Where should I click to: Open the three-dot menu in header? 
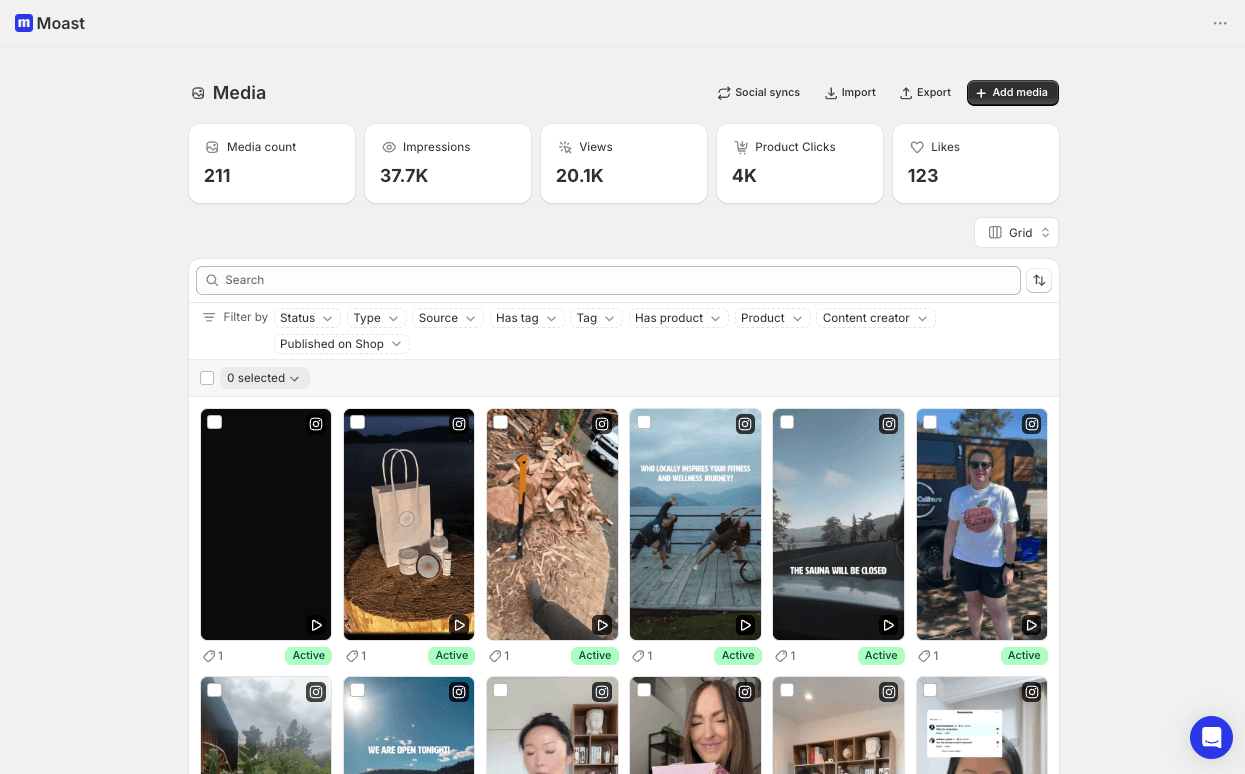tap(1220, 23)
